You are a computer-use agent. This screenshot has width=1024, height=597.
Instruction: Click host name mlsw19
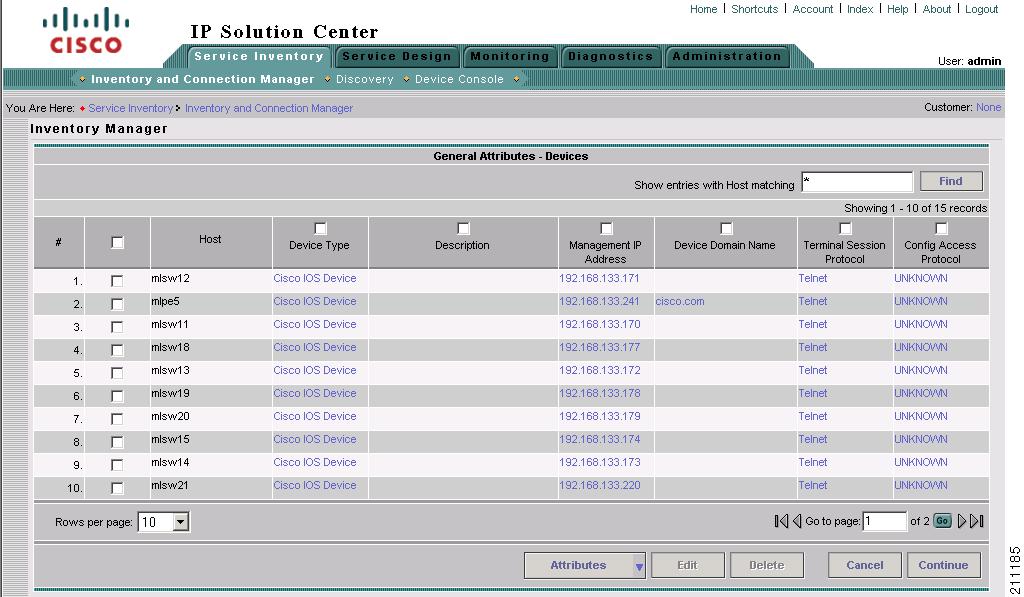[x=170, y=393]
